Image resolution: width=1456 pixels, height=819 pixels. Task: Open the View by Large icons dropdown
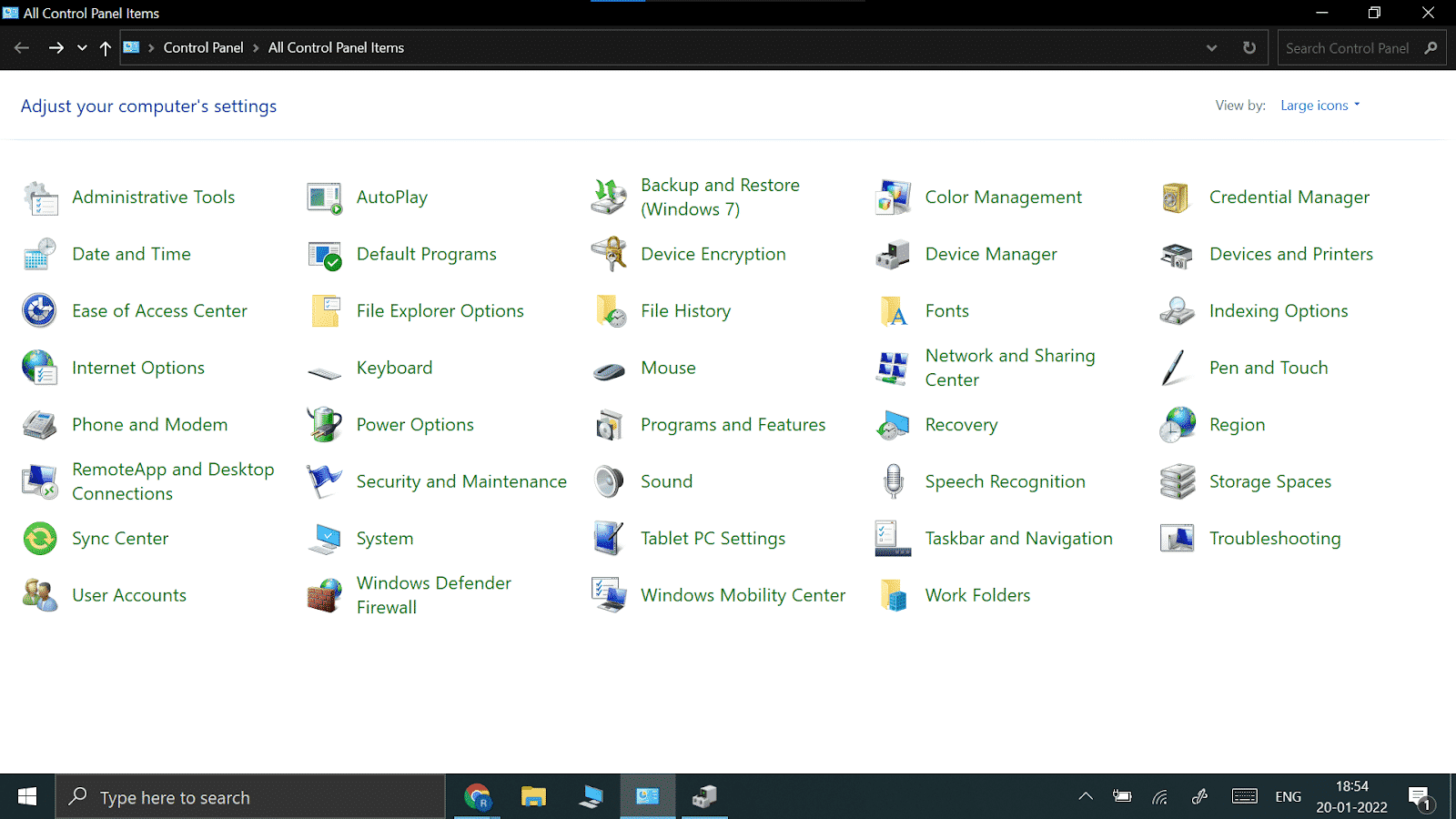tap(1319, 106)
